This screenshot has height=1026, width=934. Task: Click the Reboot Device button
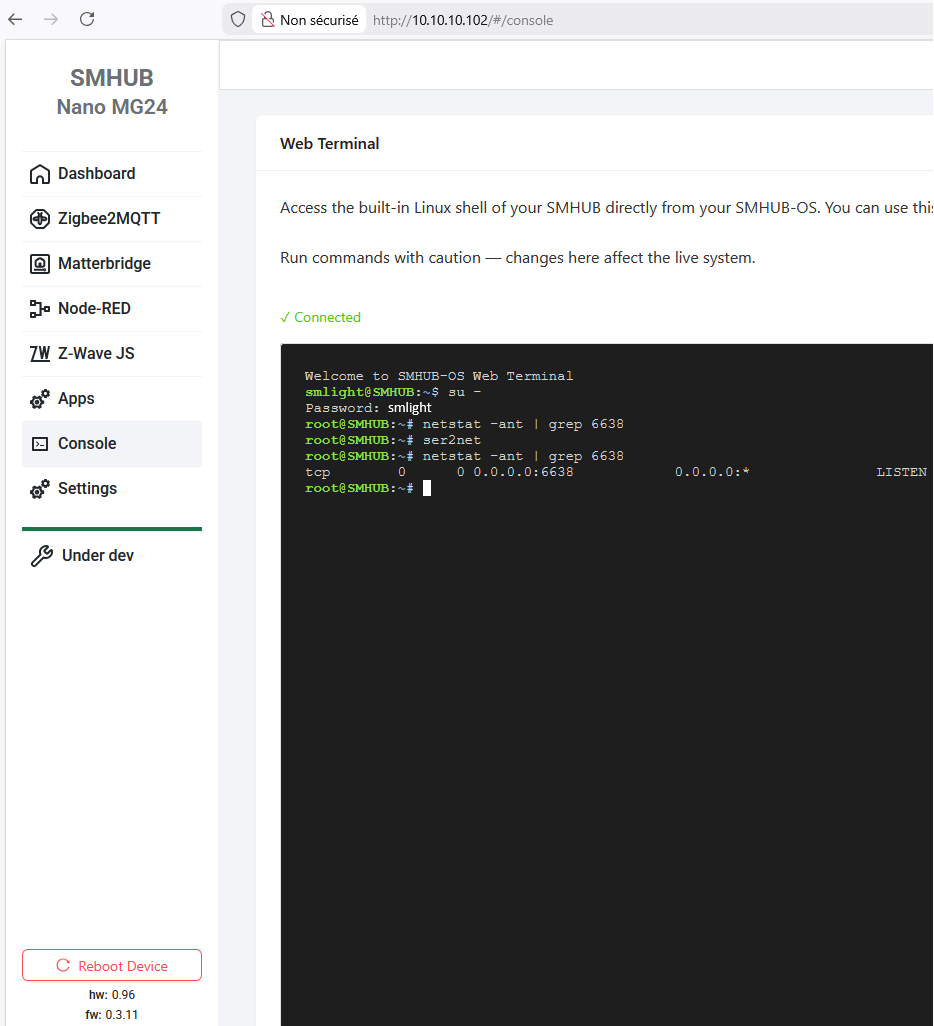coord(112,965)
